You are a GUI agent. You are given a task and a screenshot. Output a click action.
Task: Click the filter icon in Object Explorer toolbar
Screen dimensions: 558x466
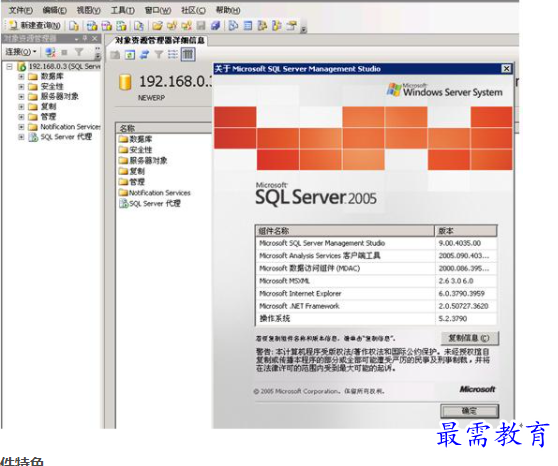[x=79, y=52]
